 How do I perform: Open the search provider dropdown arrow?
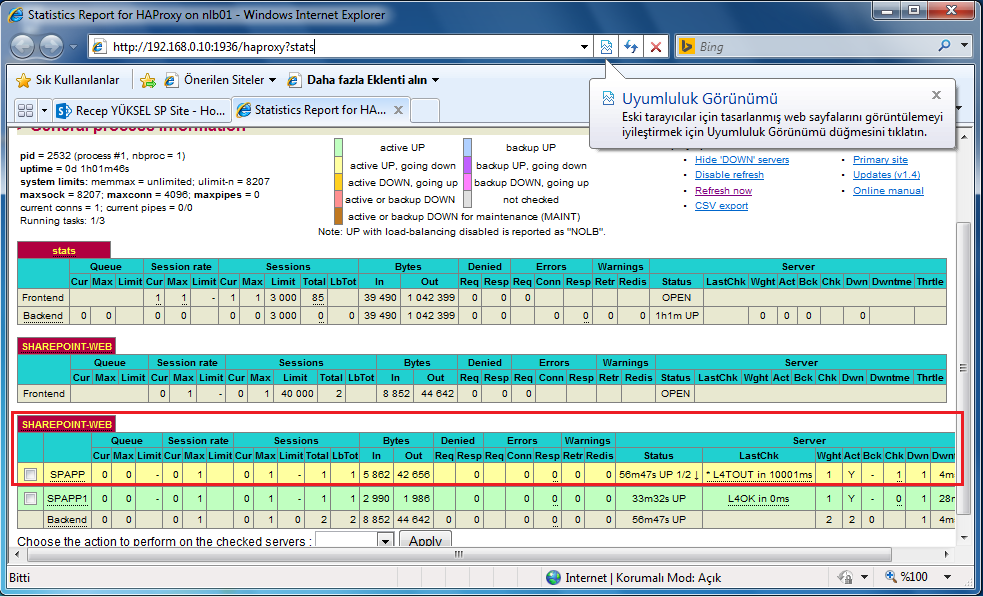pyautogui.click(x=964, y=46)
